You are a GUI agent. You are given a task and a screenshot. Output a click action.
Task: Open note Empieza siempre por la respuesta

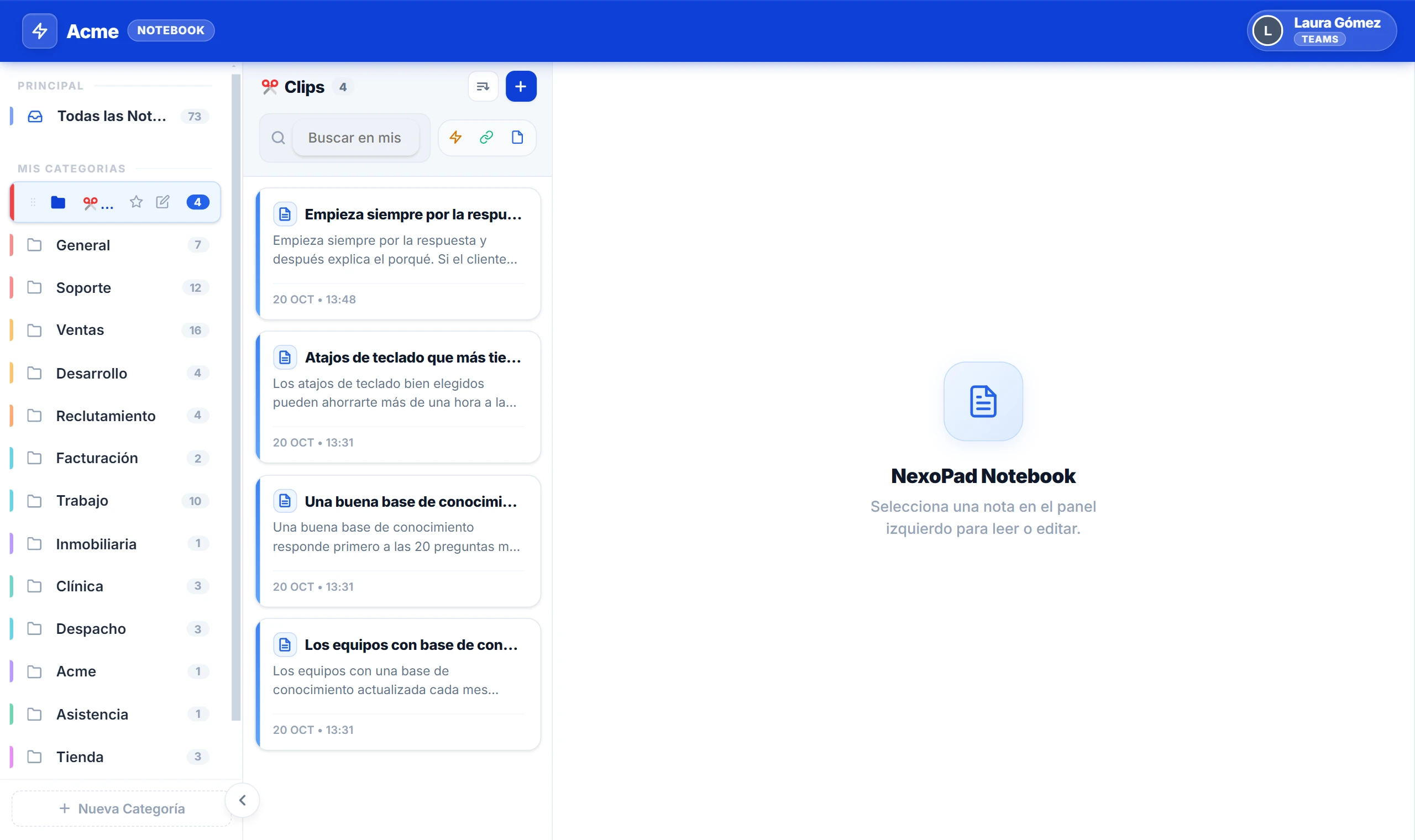click(x=399, y=254)
